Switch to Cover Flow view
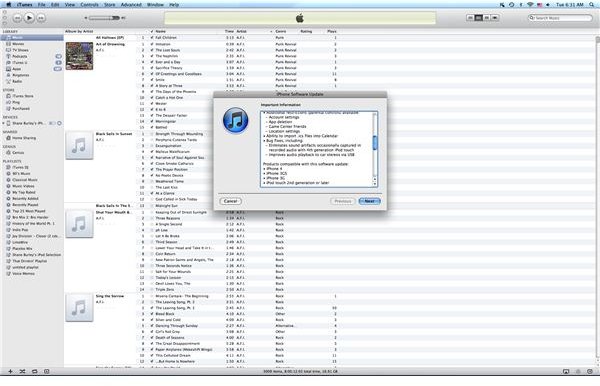 point(495,18)
